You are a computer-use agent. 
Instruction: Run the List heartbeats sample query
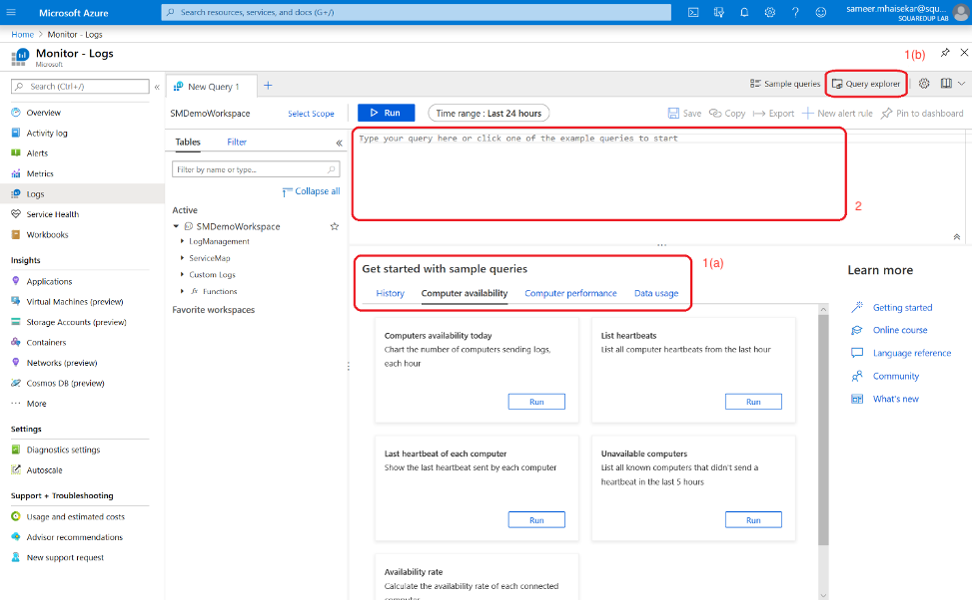[753, 401]
